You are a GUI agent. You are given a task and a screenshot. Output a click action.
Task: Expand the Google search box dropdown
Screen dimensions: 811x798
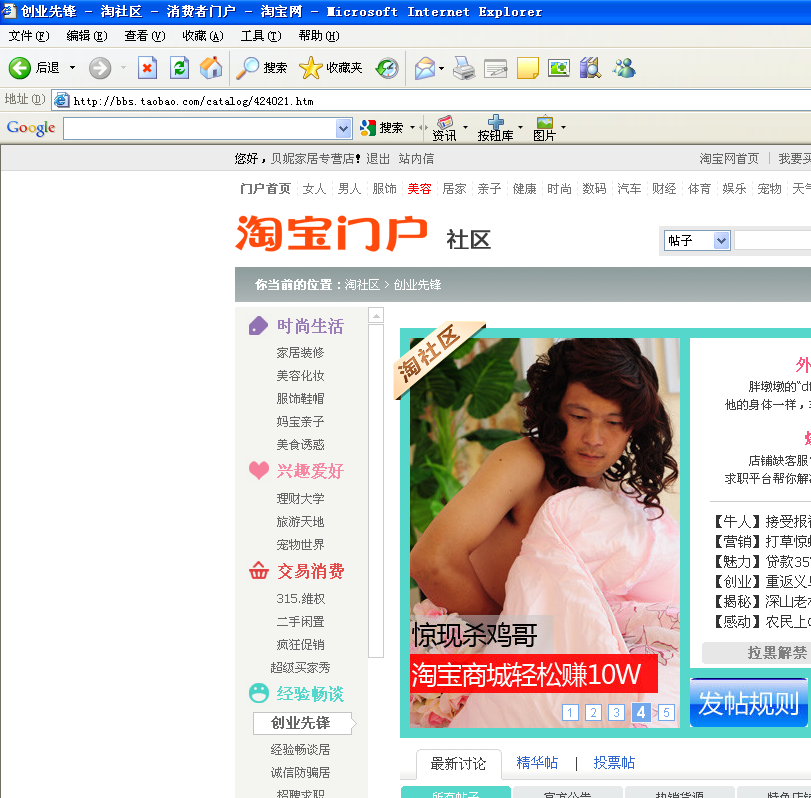(x=344, y=128)
